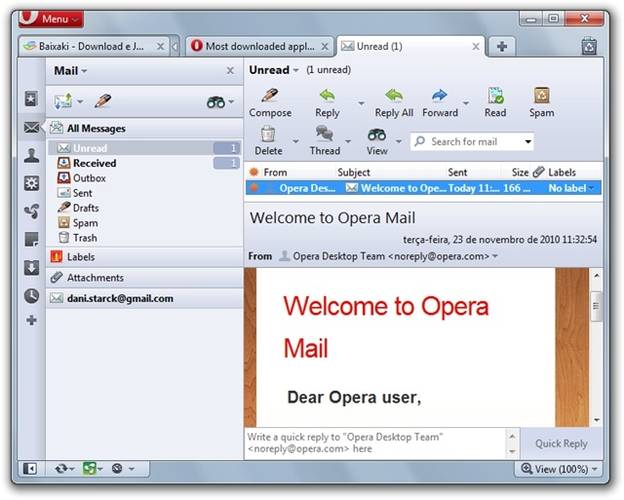Switch to Most downloaded appl... tab

click(x=259, y=47)
